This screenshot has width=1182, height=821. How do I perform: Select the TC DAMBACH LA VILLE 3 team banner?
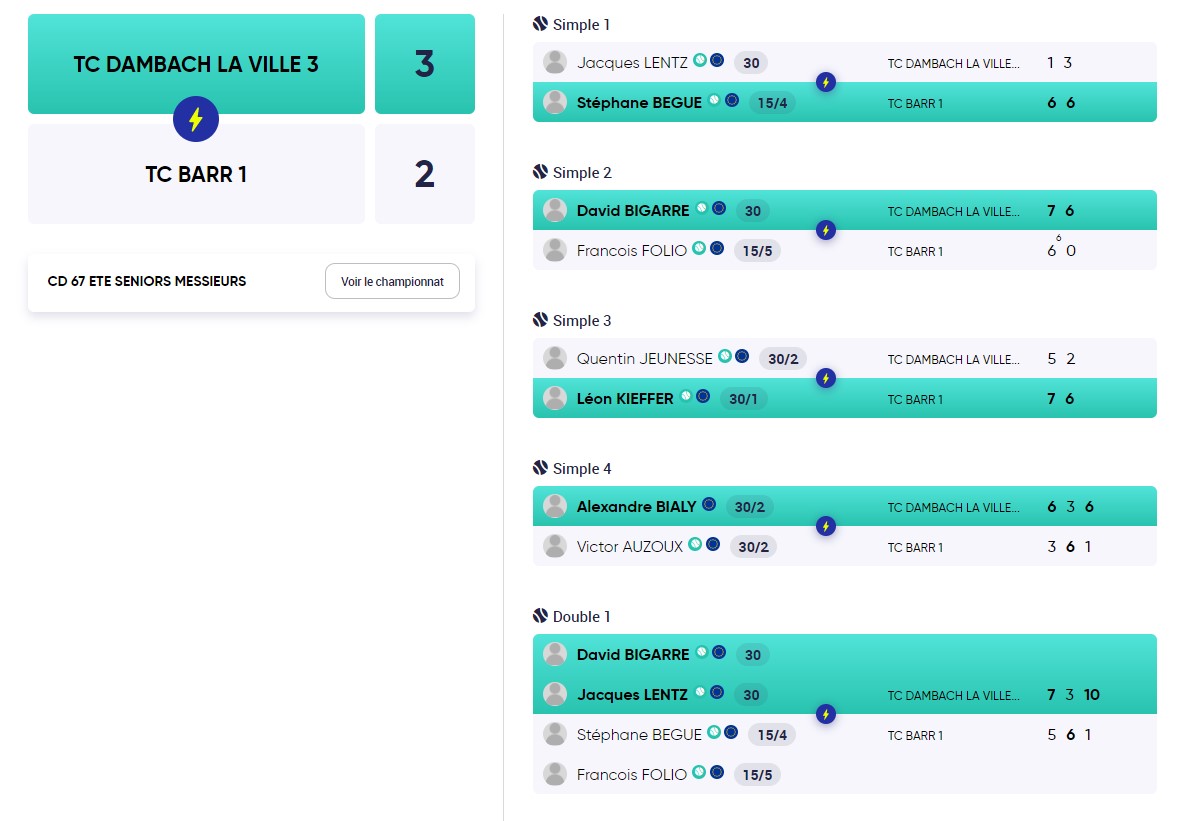(196, 64)
